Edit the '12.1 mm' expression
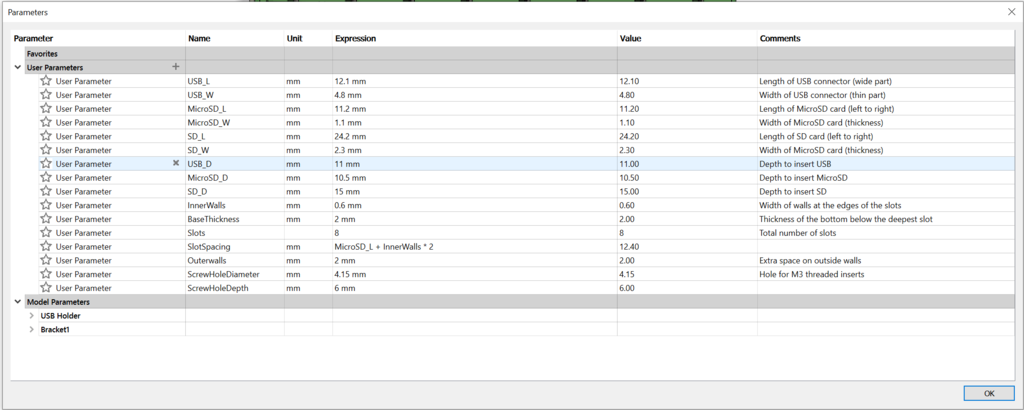1024x410 pixels. 475,81
